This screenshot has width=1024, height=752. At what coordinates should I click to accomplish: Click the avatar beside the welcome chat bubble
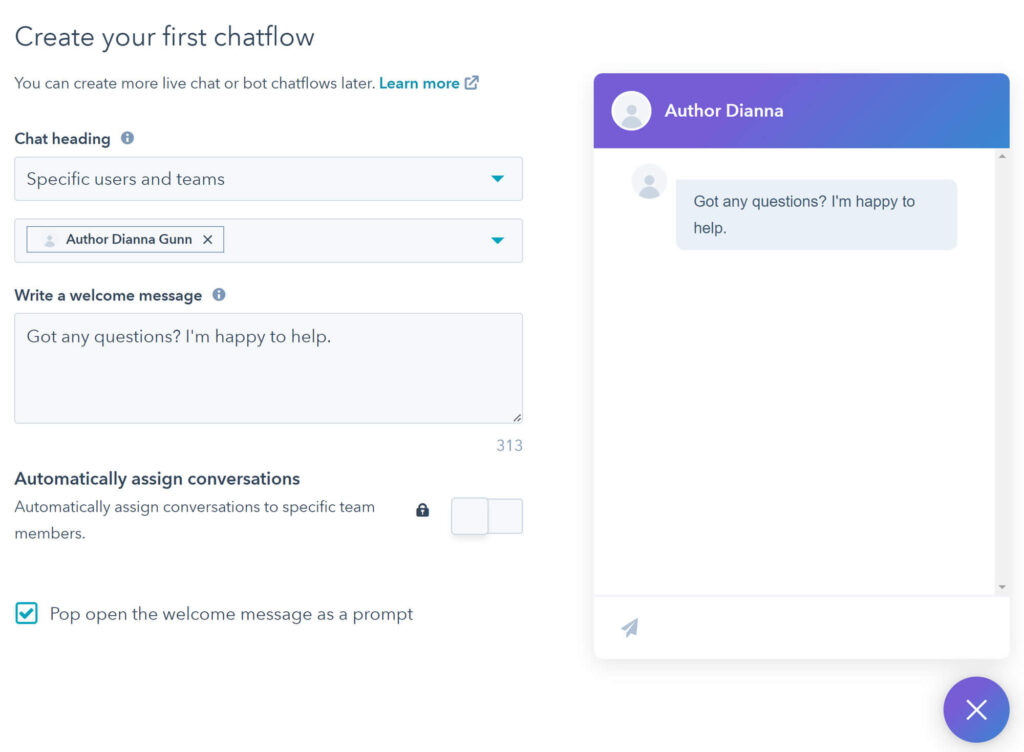[650, 182]
